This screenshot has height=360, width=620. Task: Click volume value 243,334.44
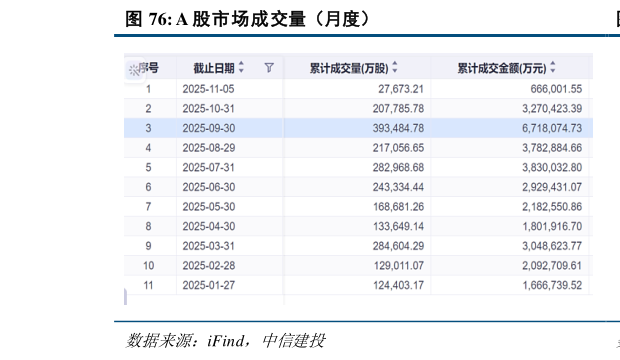(398, 187)
